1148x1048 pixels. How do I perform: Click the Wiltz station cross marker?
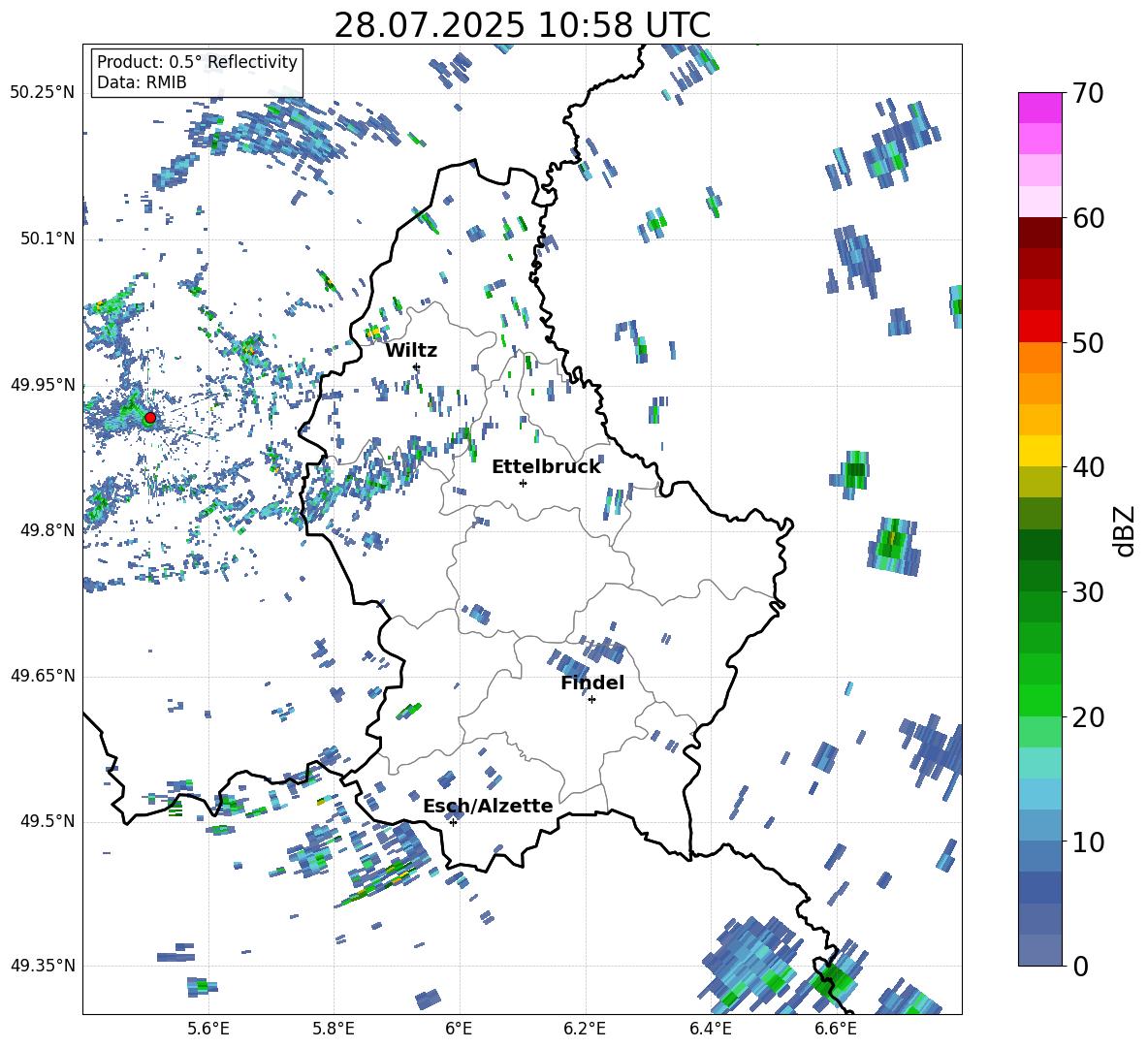(x=417, y=366)
